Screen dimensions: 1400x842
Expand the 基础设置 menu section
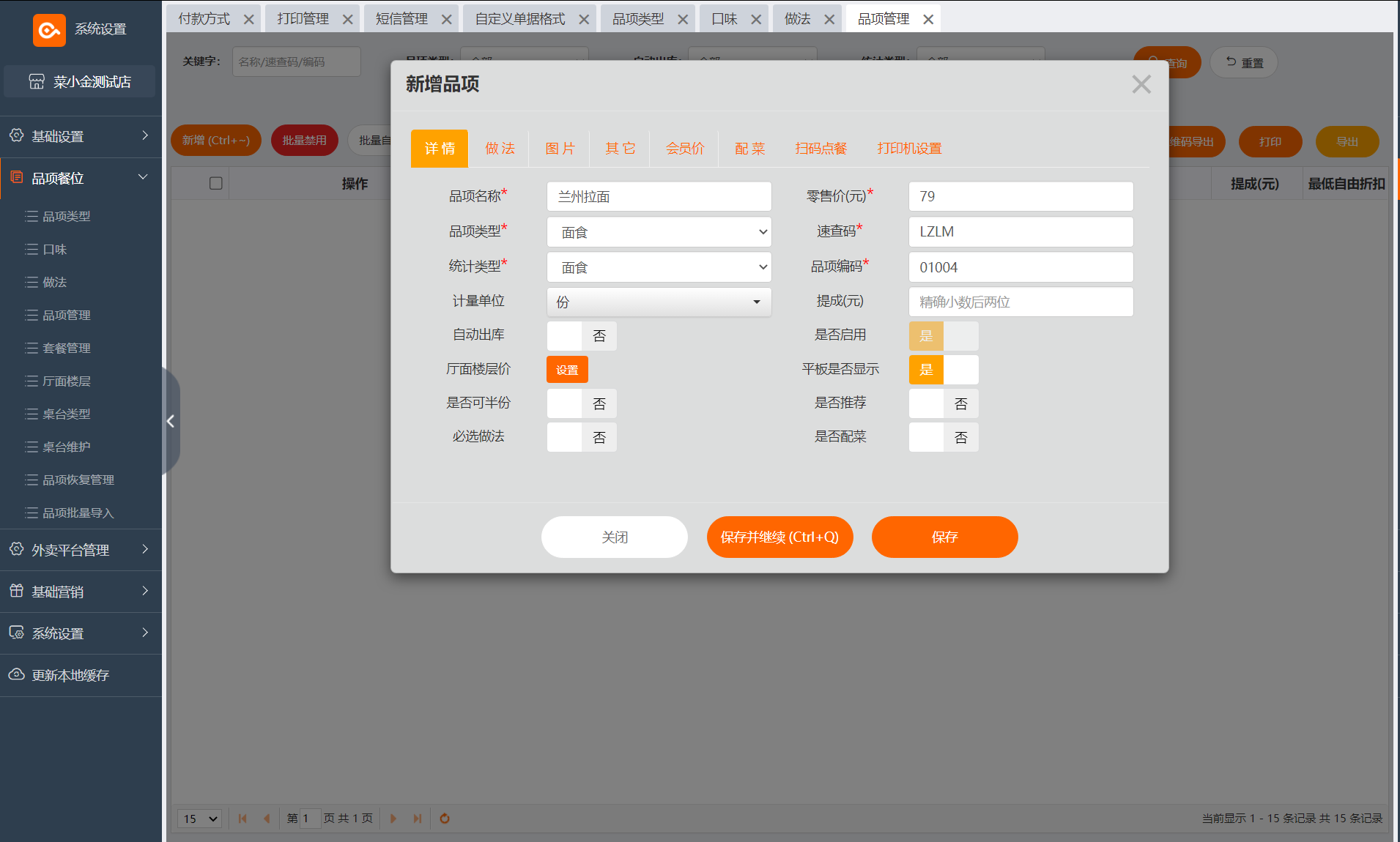(145, 135)
